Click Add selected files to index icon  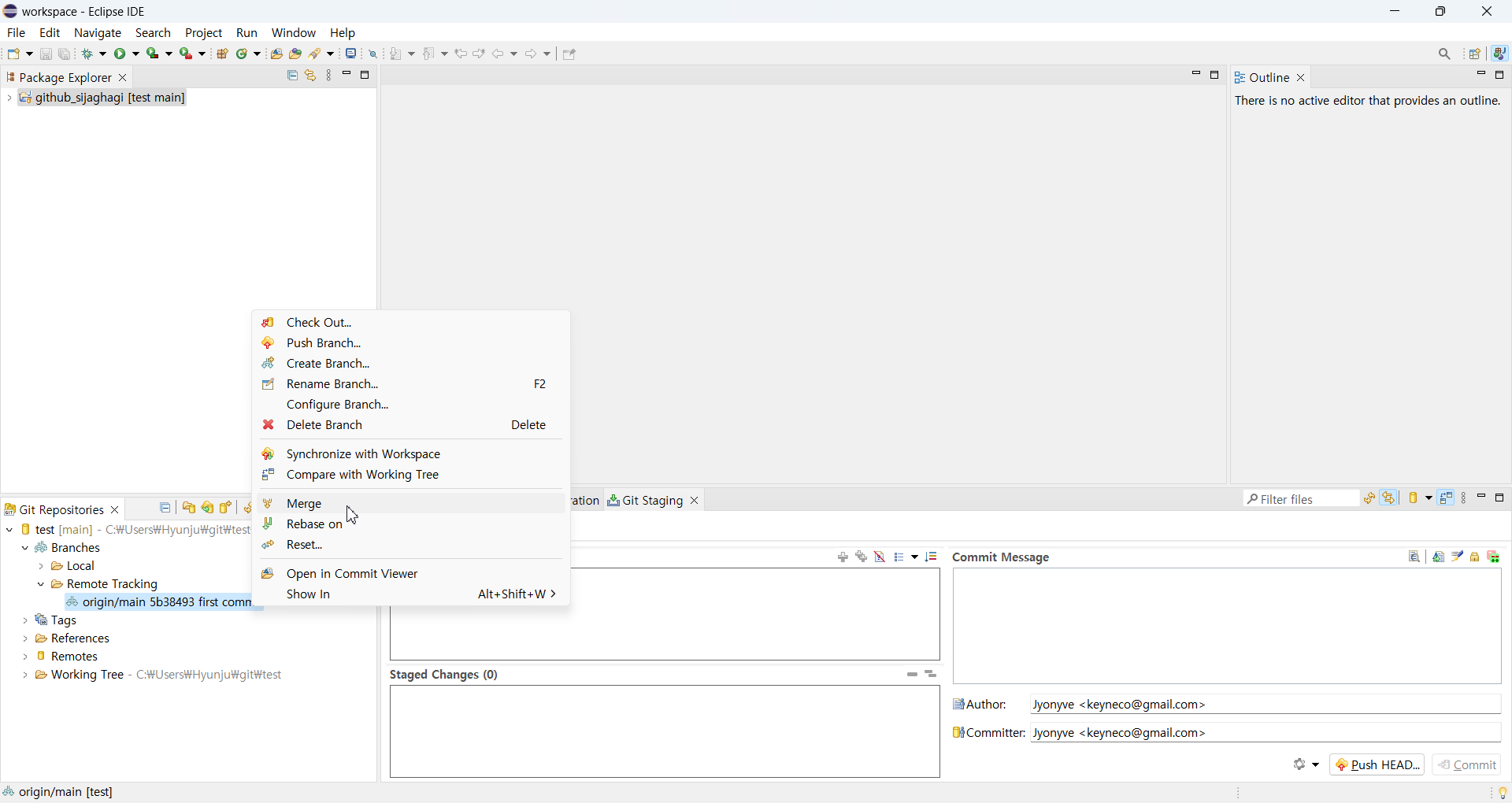[x=843, y=557]
